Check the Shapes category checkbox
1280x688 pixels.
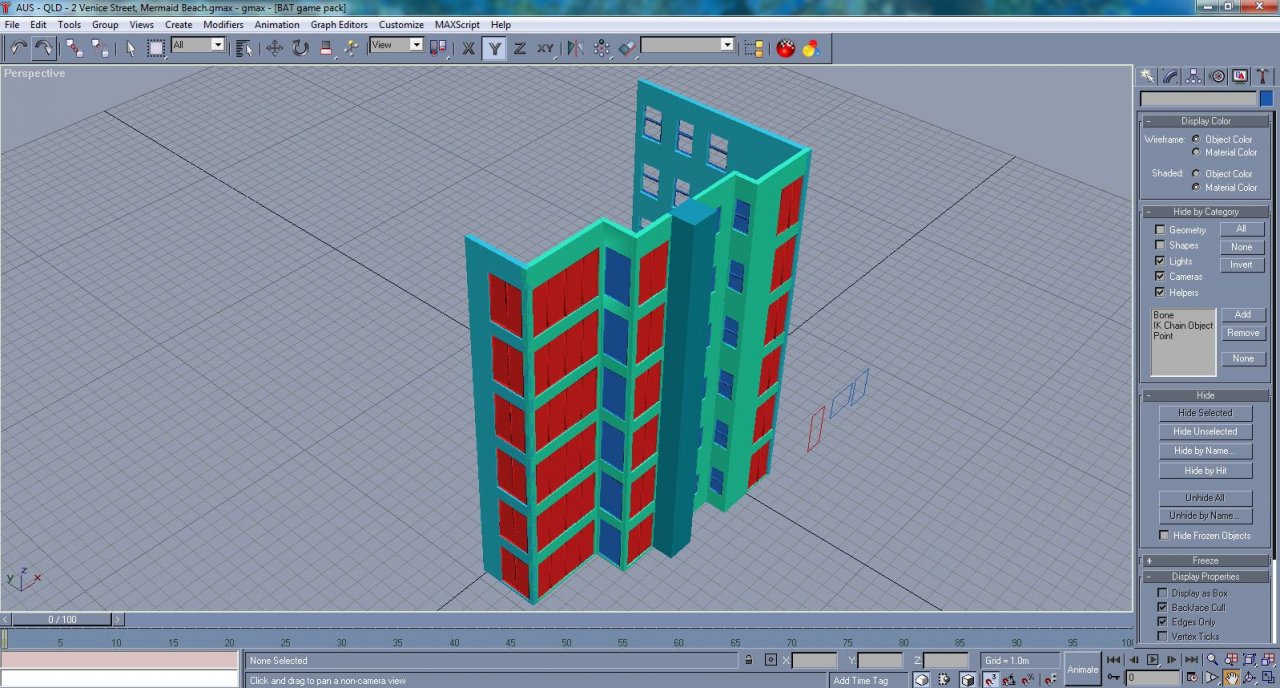(x=1160, y=245)
